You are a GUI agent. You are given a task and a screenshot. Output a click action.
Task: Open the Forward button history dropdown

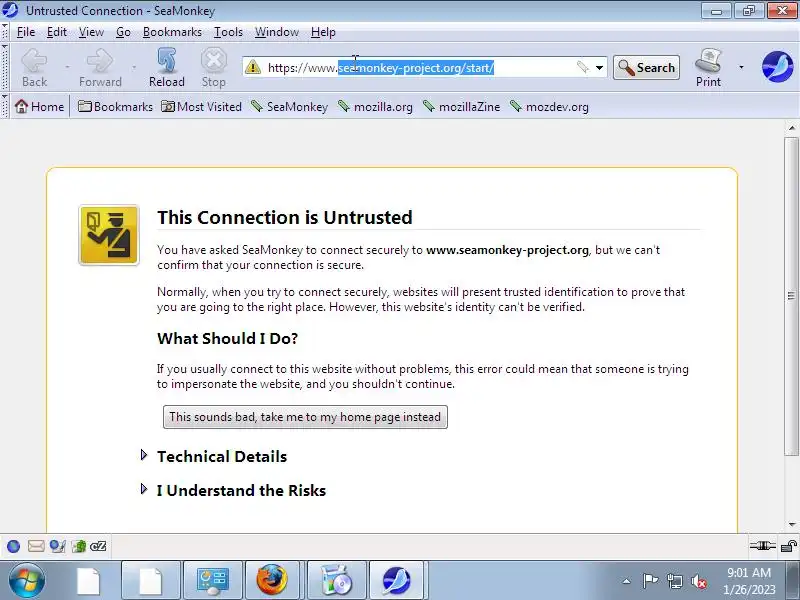134,67
